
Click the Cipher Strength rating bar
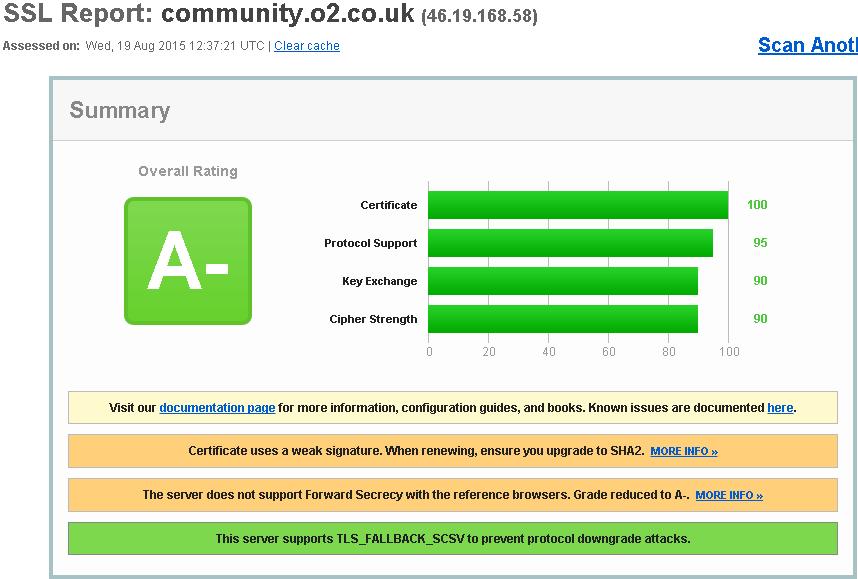tap(562, 319)
